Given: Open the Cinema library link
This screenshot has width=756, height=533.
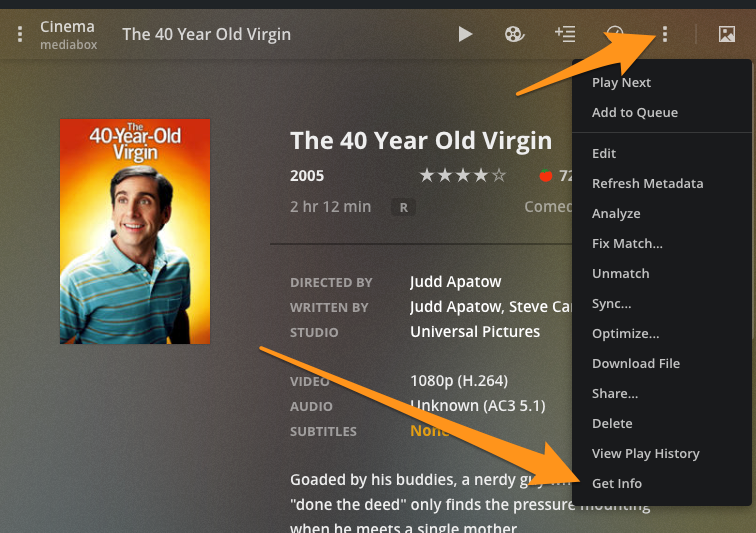Looking at the screenshot, I should click(67, 27).
